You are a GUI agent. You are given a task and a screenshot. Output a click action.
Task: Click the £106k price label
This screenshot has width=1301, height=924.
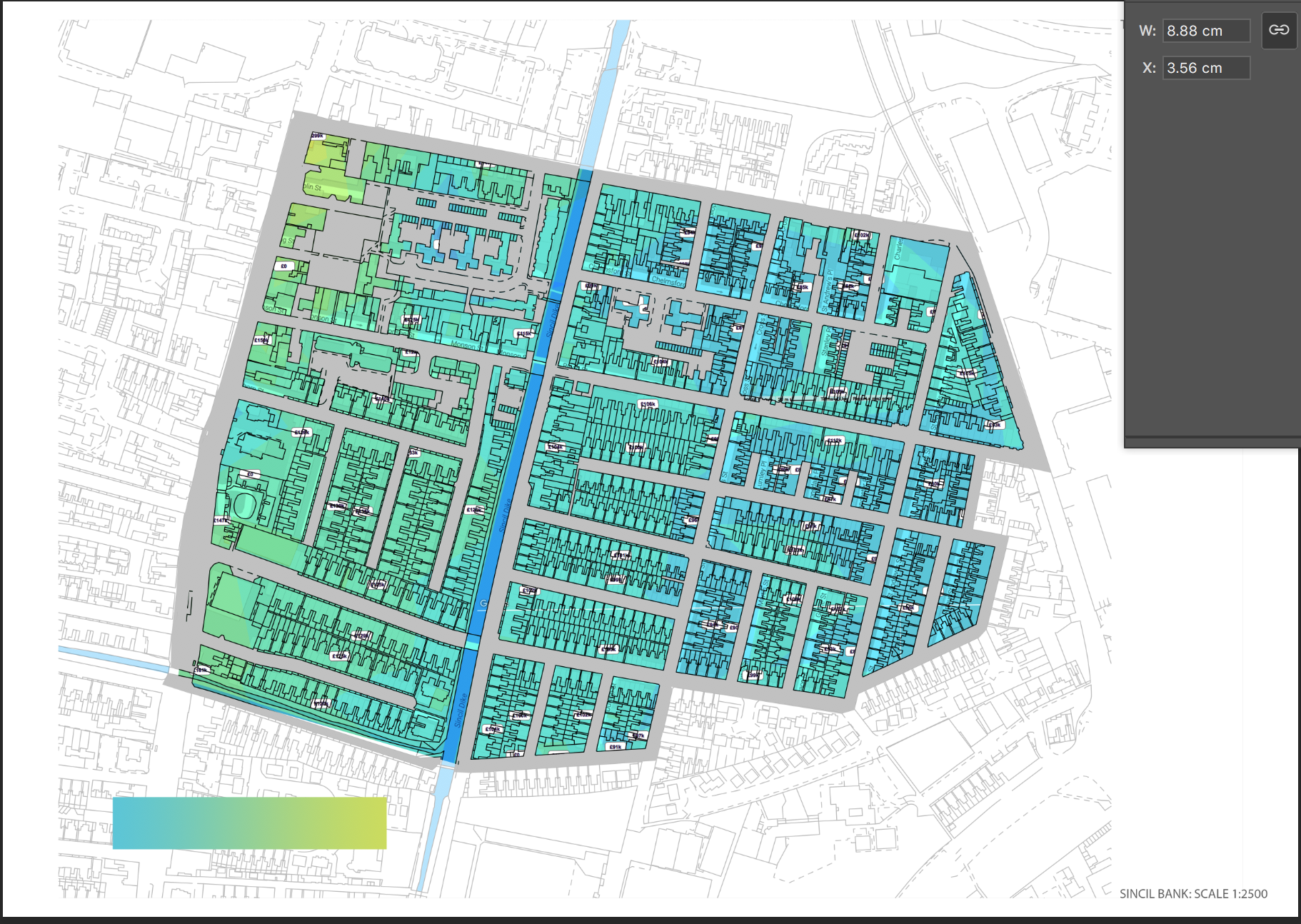[x=648, y=404]
